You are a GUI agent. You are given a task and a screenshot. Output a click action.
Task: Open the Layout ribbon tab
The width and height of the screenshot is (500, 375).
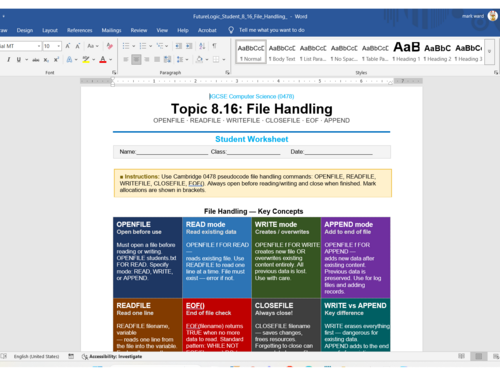click(50, 30)
